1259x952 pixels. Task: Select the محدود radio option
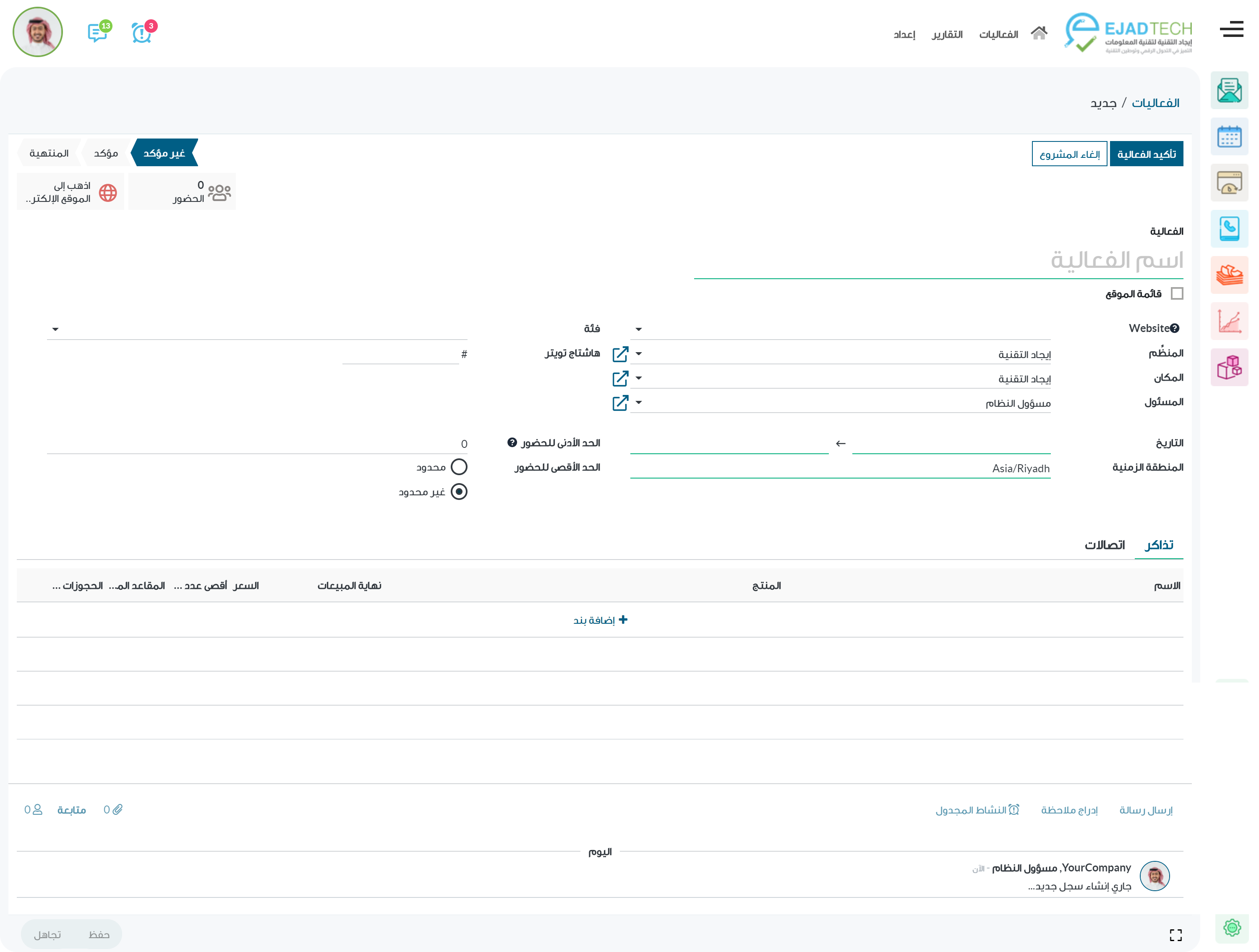(459, 467)
